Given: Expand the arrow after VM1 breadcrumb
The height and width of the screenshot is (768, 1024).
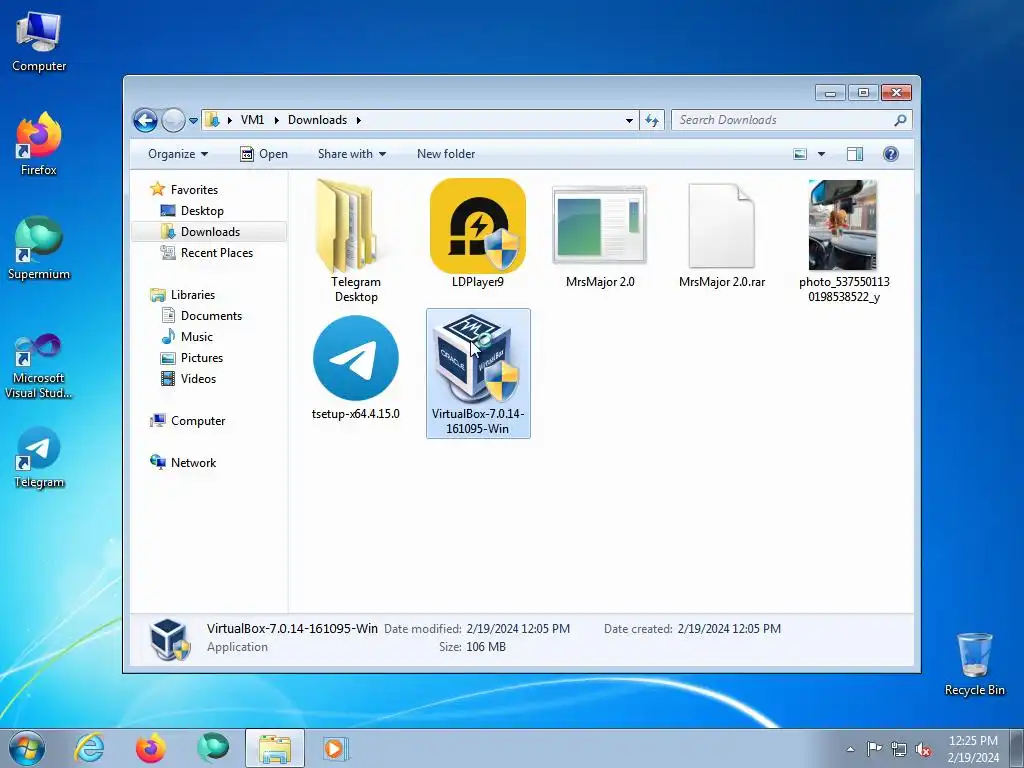Looking at the screenshot, I should click(276, 121).
